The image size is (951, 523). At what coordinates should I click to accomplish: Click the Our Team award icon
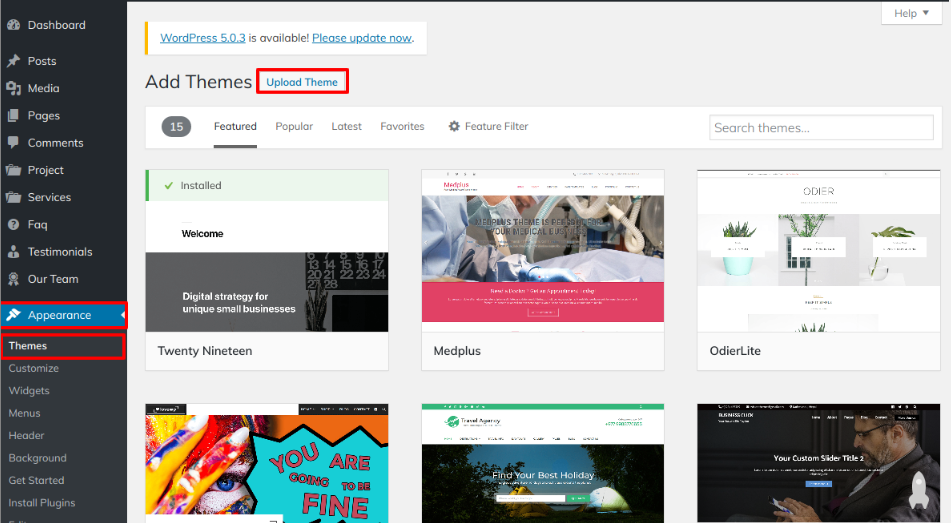click(13, 279)
